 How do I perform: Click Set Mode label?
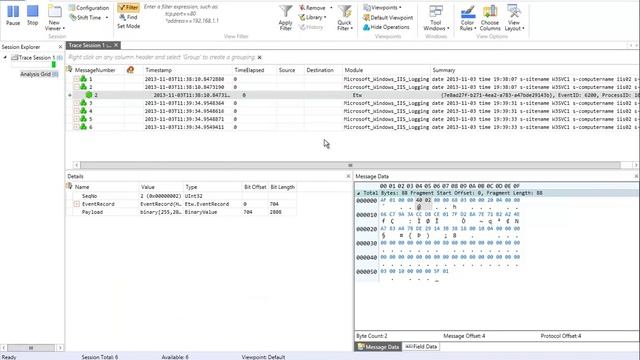(x=129, y=26)
